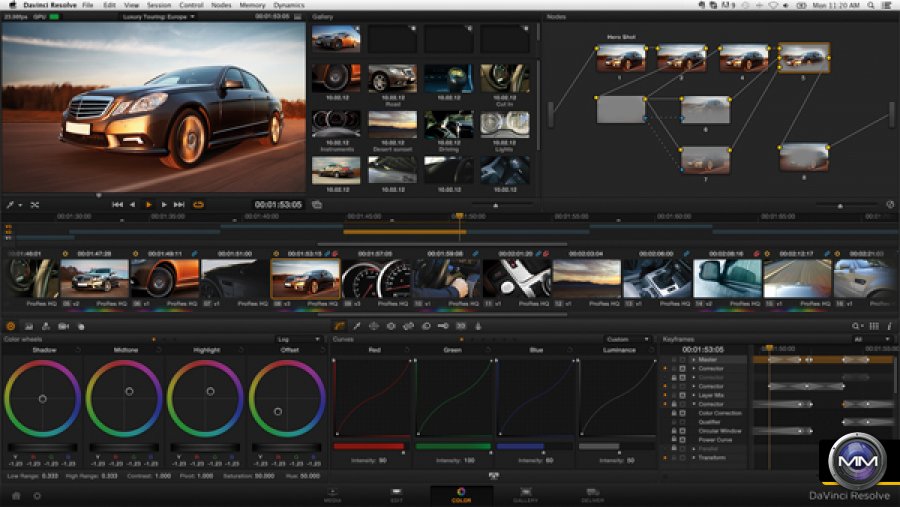The image size is (900, 507).
Task: Open the Log mode dropdown in Color wheels
Action: coord(298,339)
